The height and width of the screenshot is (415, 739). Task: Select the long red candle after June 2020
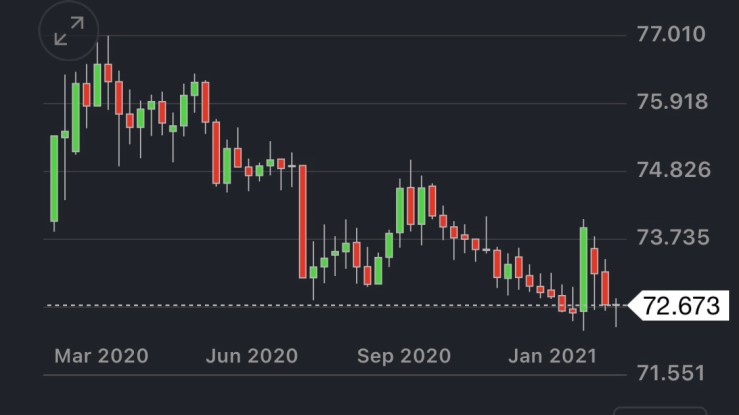[302, 221]
